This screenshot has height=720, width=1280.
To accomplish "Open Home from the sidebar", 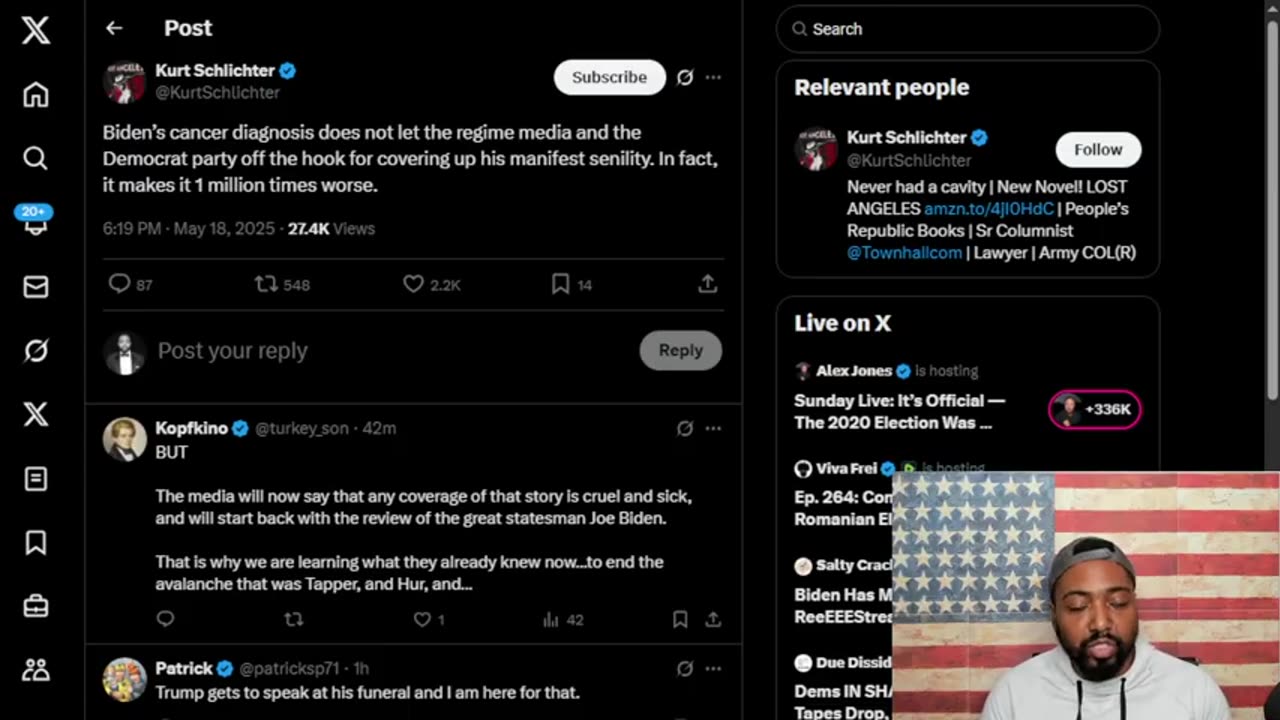I will click(x=36, y=95).
